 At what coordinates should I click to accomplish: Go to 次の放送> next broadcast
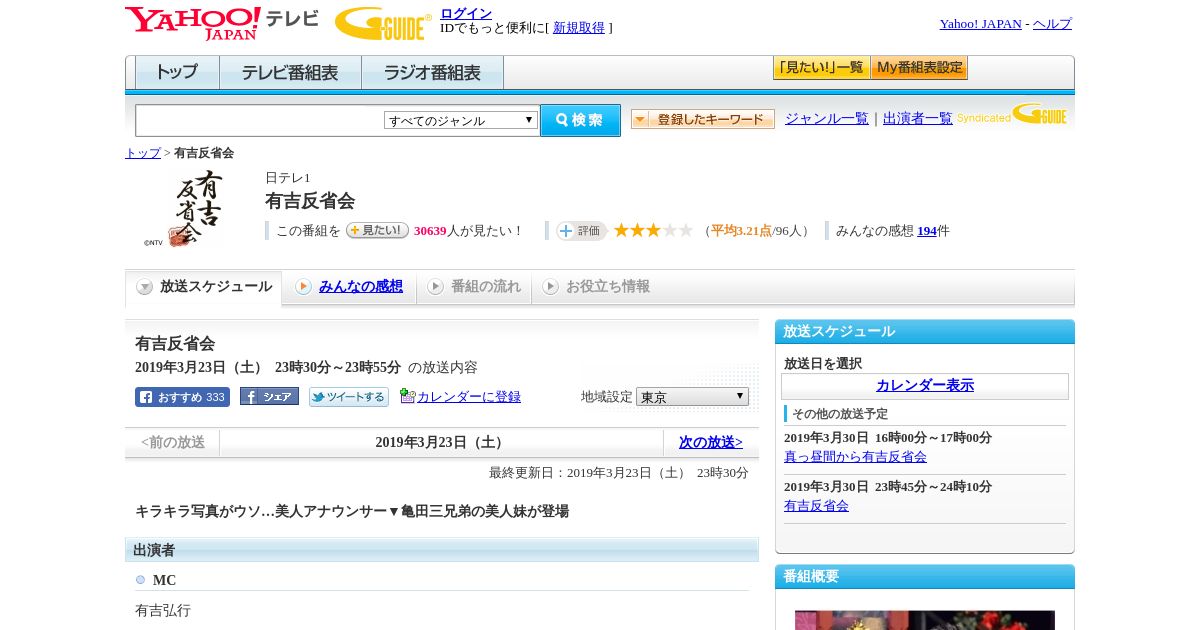click(x=711, y=442)
